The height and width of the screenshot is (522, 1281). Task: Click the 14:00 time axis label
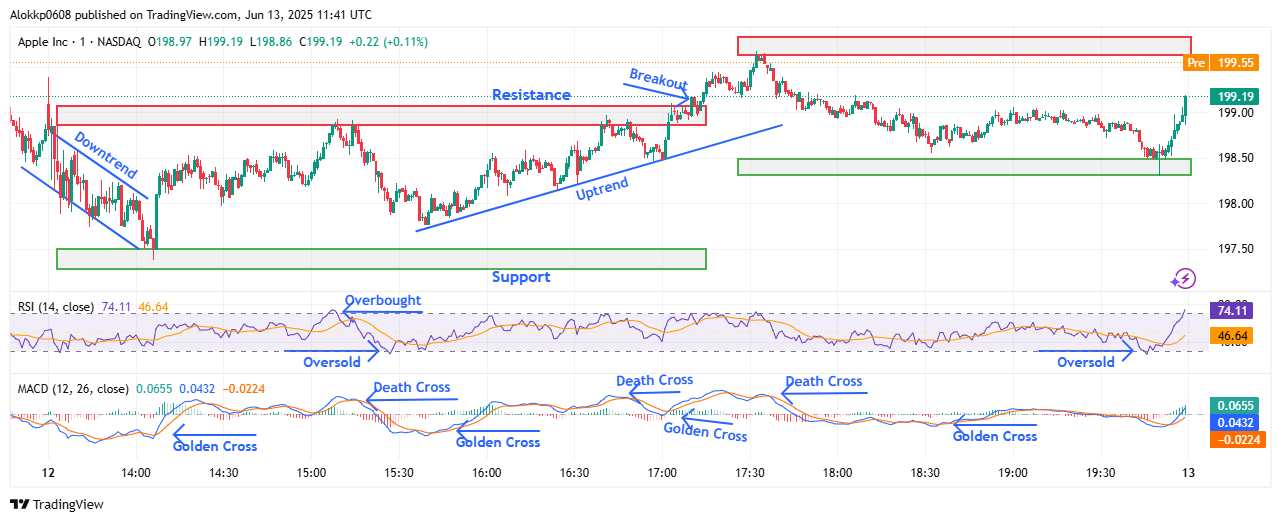click(x=136, y=472)
